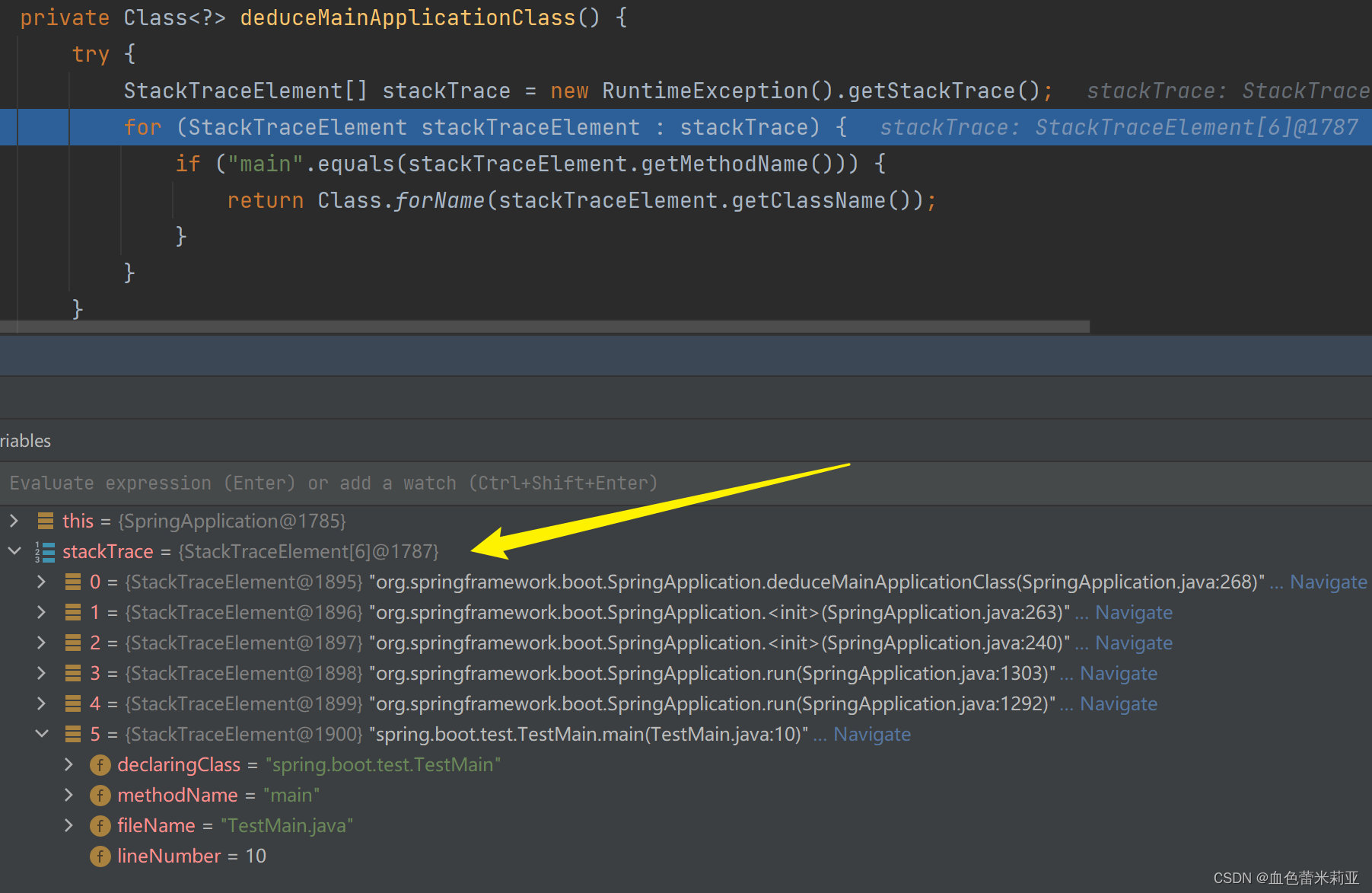The image size is (1372, 893).
Task: Click the deduceMainApplicationClass method name
Action: coord(408,18)
